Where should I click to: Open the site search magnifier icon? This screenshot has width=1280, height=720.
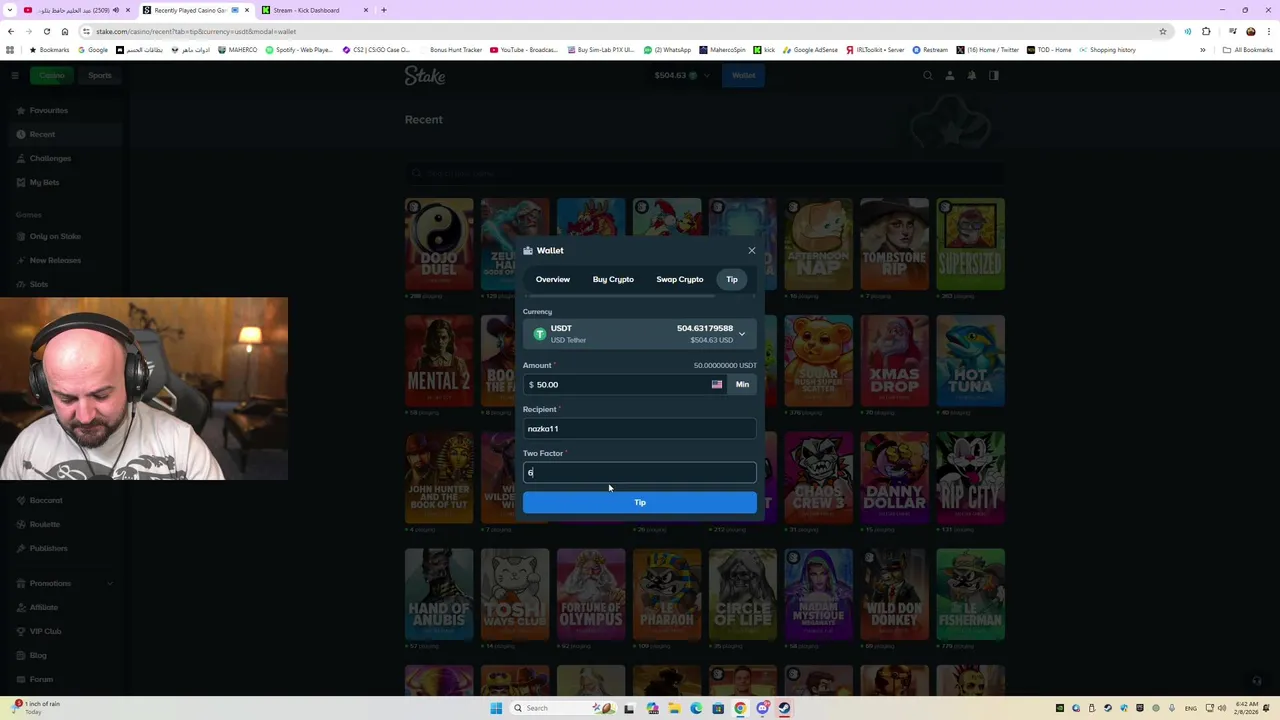(x=927, y=75)
